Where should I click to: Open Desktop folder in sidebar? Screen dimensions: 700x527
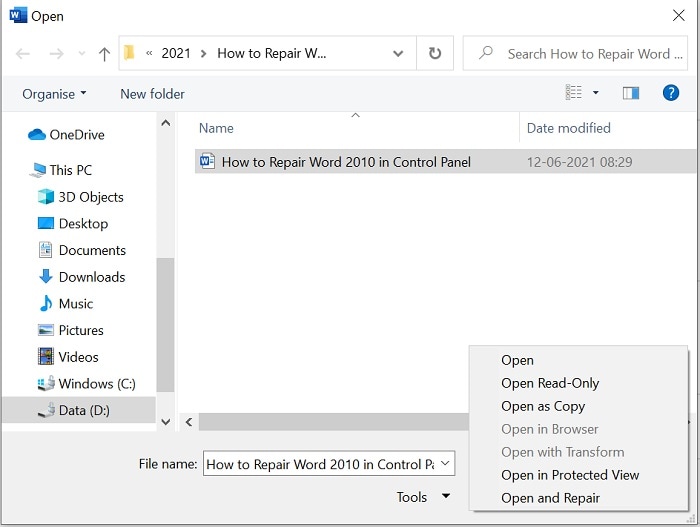click(83, 223)
